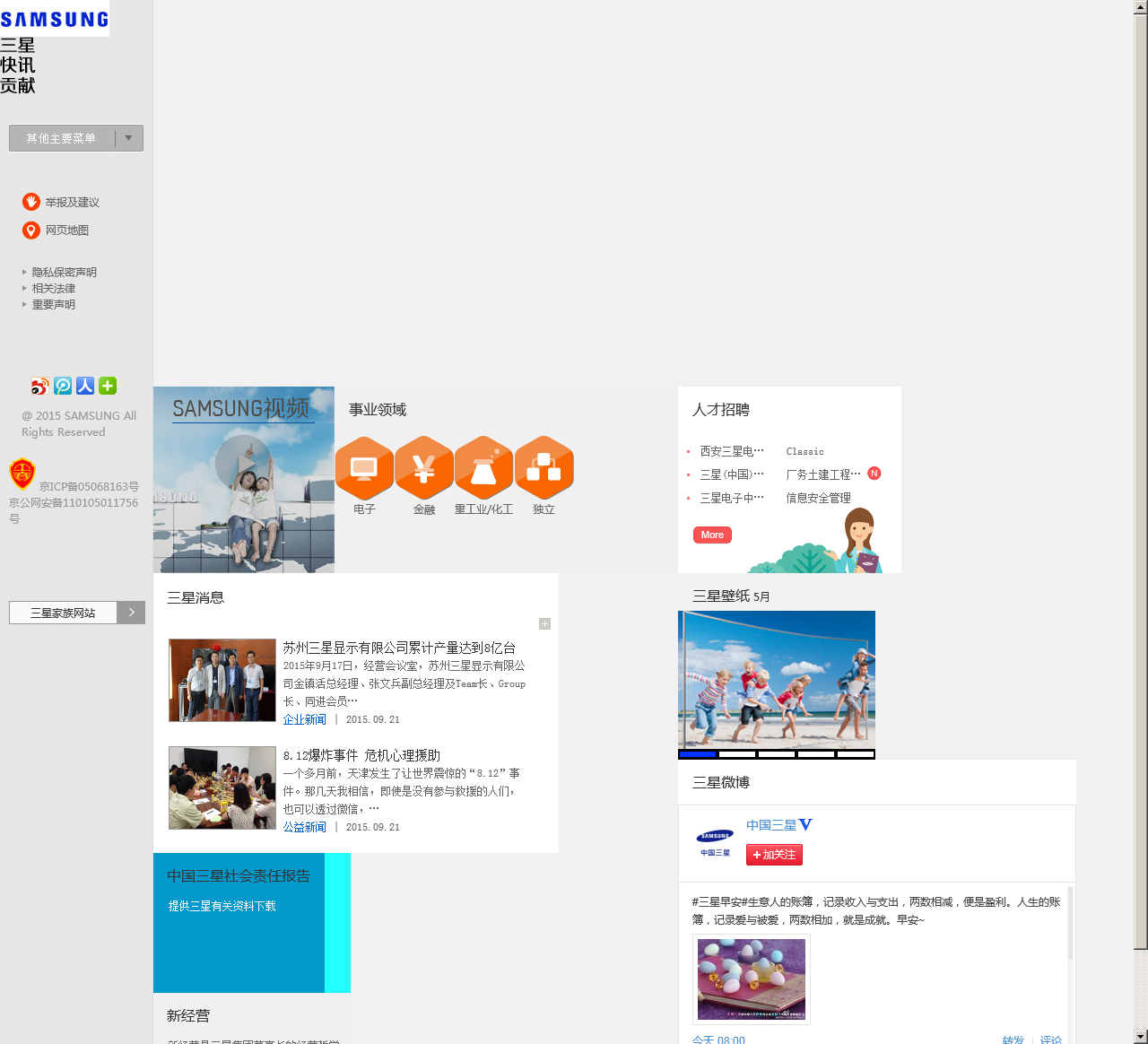Click the blue V verified badge
The image size is (1148, 1044).
pos(805,824)
